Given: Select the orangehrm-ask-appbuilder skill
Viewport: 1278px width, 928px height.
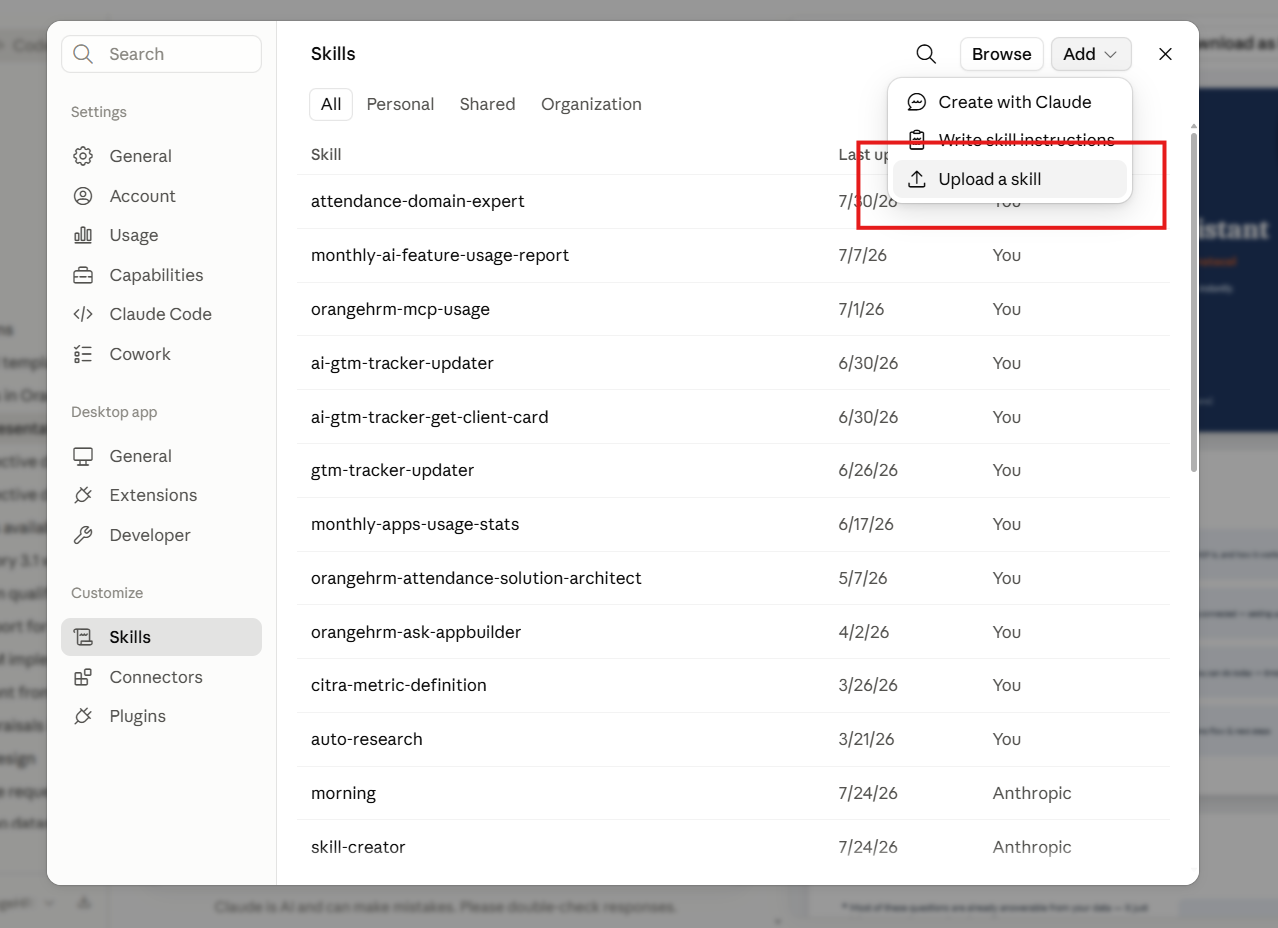Looking at the screenshot, I should pos(733,632).
